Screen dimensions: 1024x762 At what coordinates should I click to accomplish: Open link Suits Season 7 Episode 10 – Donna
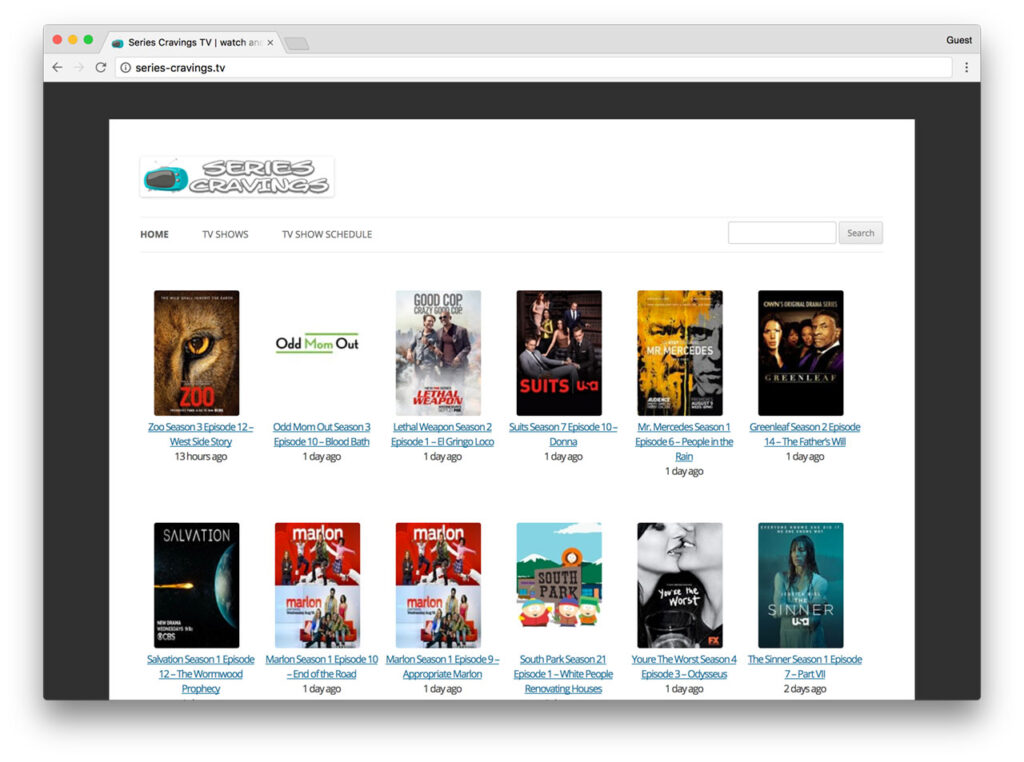563,434
